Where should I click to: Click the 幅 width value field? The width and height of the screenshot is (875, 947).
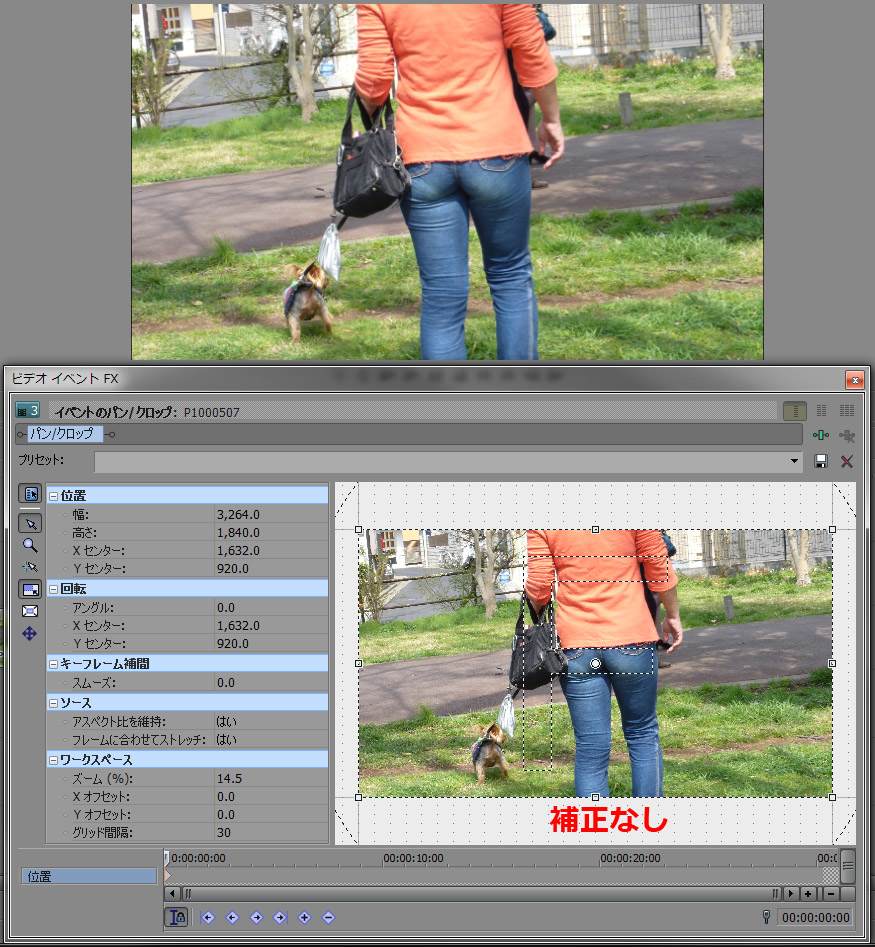[270, 514]
